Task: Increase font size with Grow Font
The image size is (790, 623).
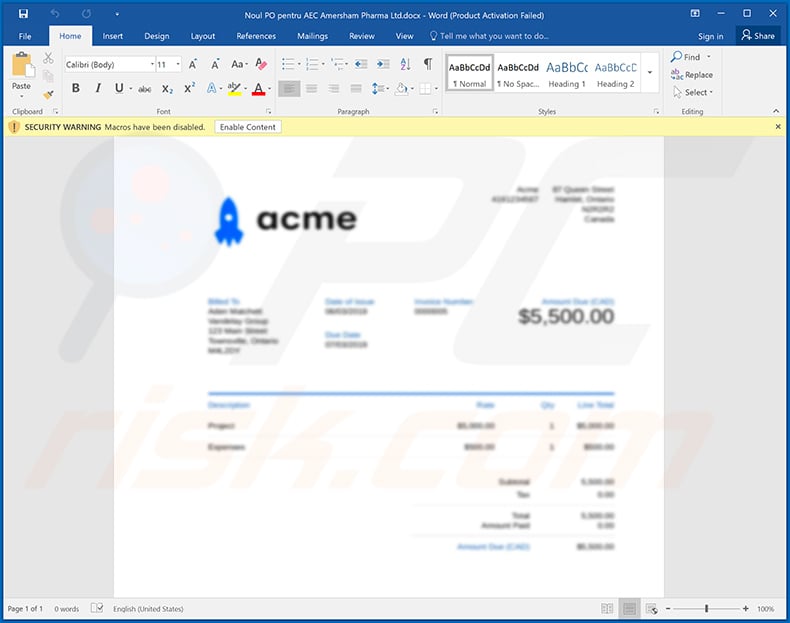Action: pos(192,64)
